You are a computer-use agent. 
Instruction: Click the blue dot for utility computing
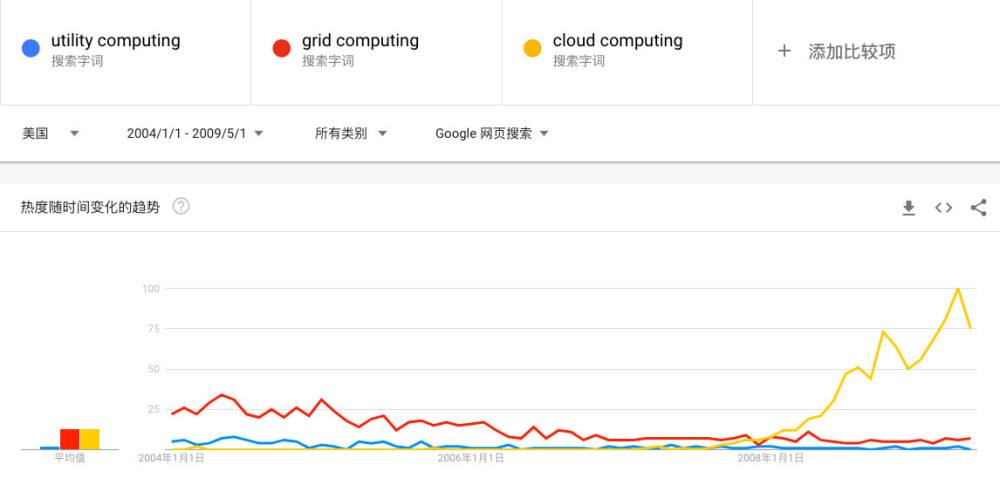coord(30,48)
